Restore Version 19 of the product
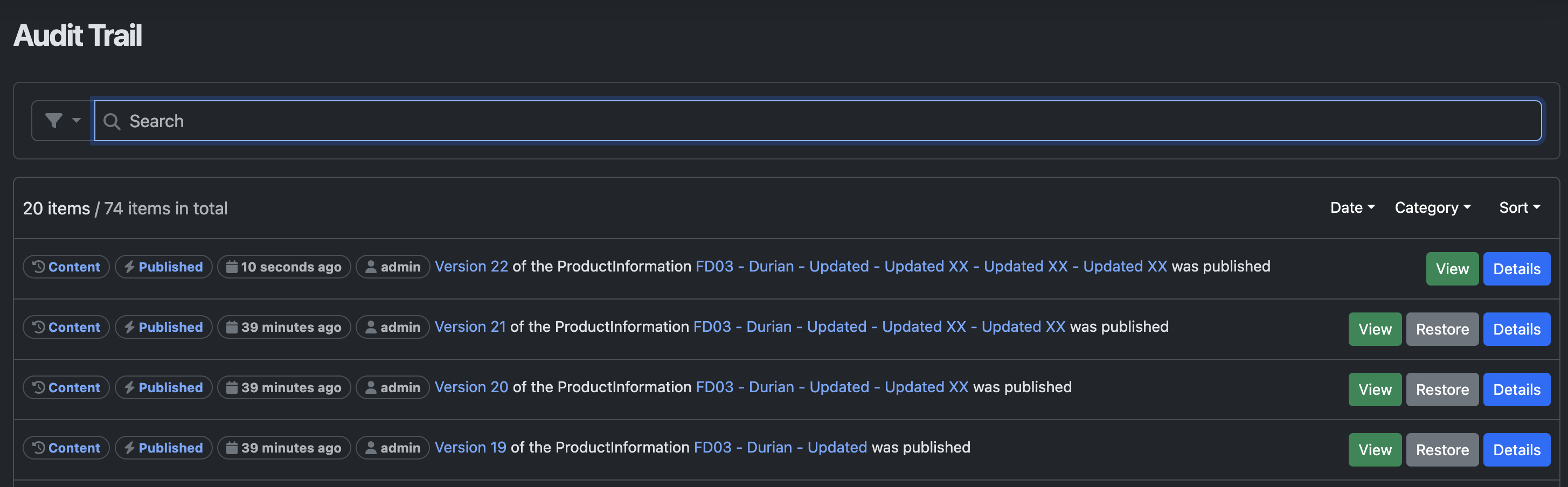This screenshot has width=1568, height=487. (x=1441, y=449)
